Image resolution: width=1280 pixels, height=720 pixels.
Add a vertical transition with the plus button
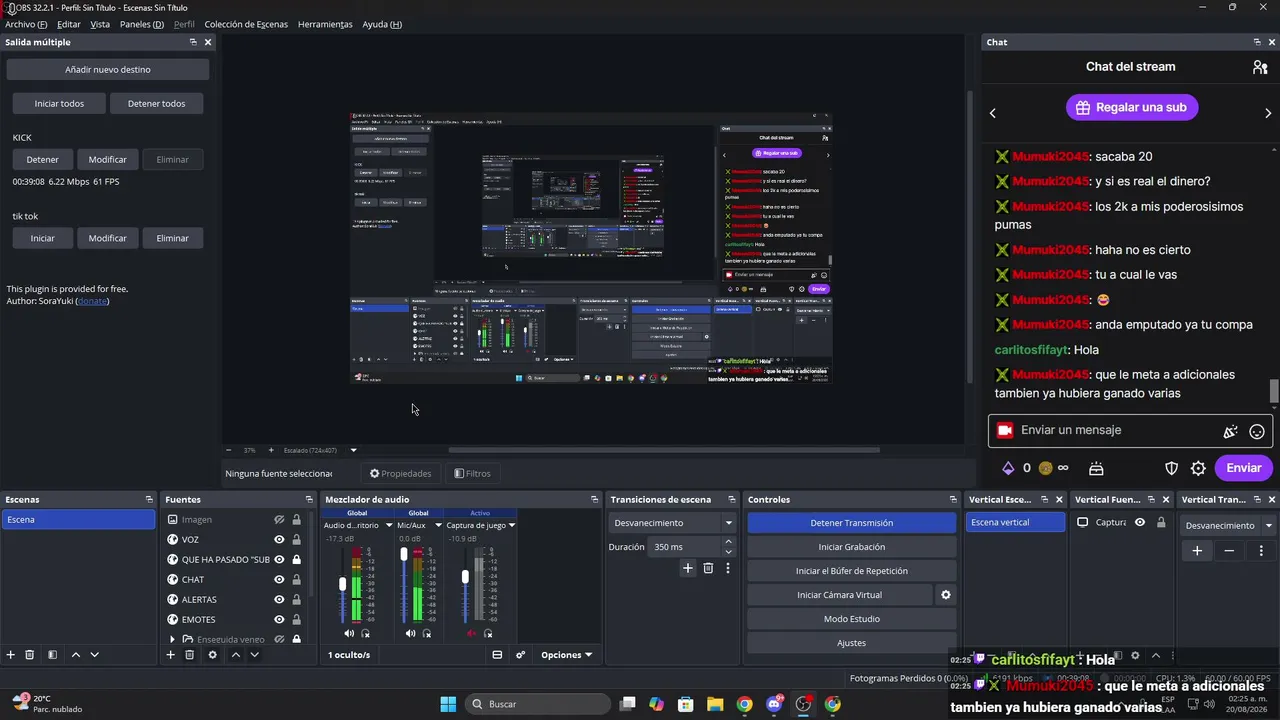tap(1197, 551)
